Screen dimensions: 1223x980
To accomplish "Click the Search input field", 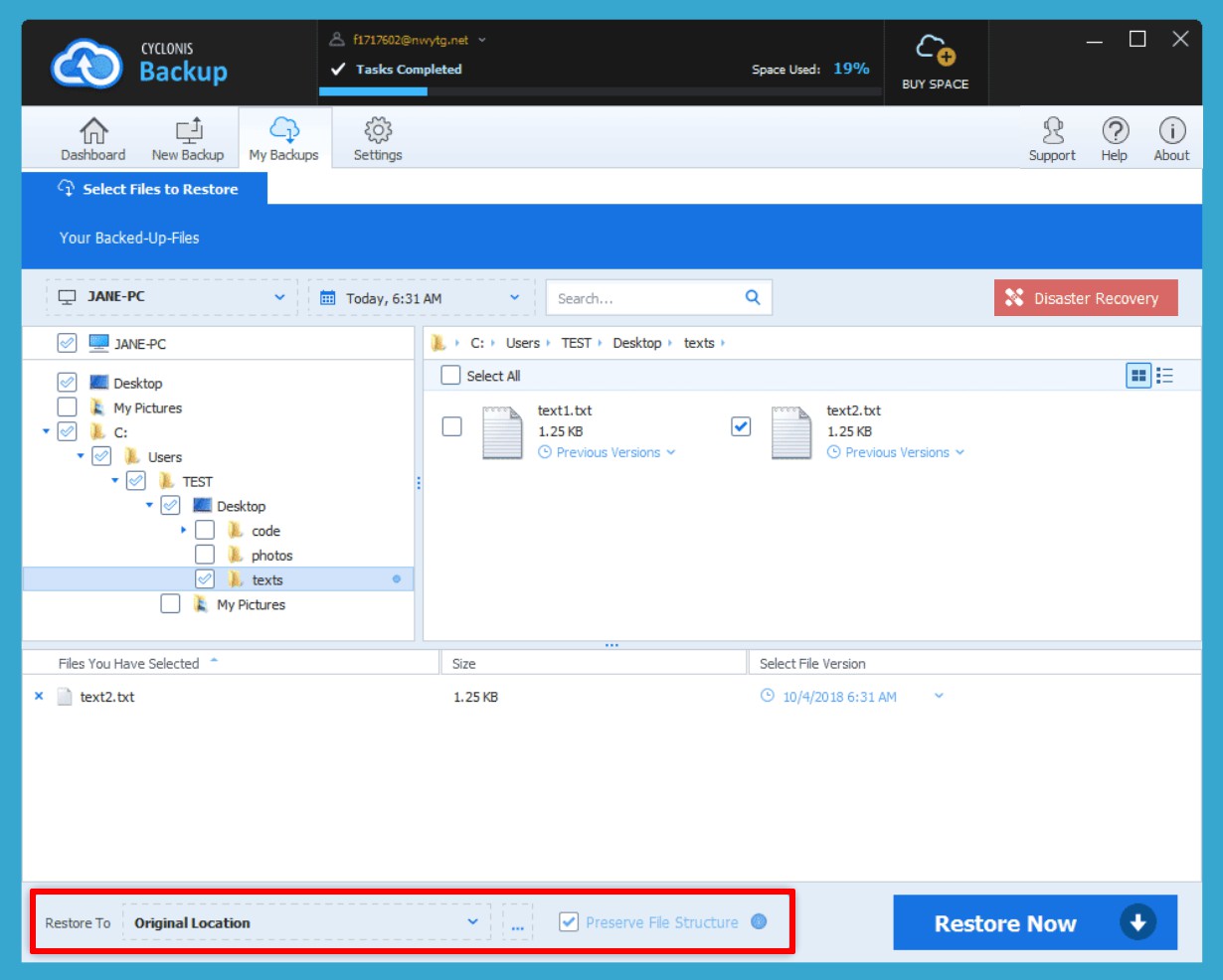I will point(646,298).
